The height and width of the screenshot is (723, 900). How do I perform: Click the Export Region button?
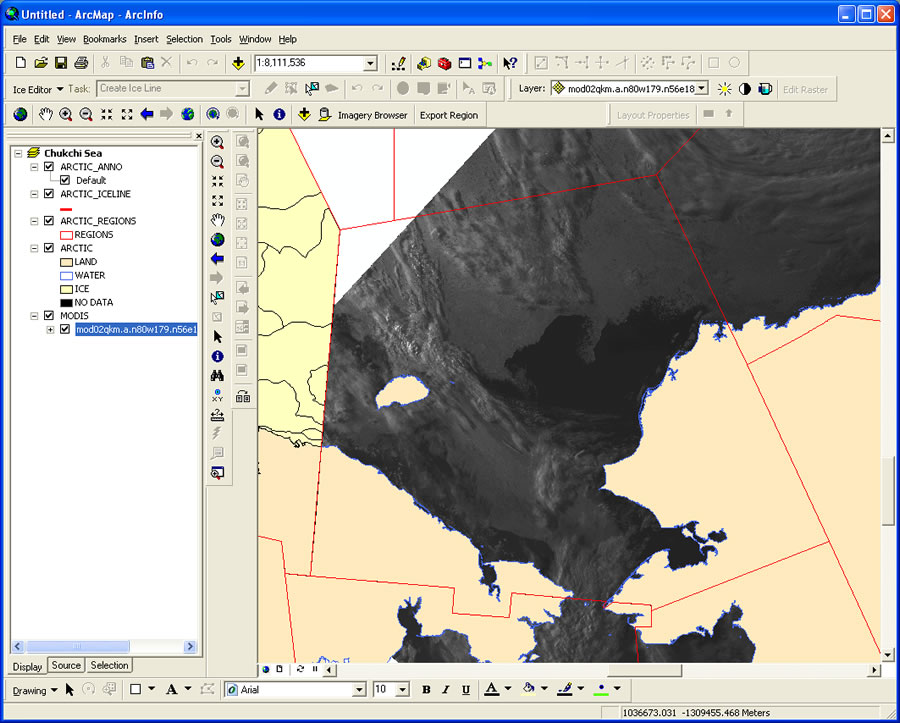coord(449,114)
